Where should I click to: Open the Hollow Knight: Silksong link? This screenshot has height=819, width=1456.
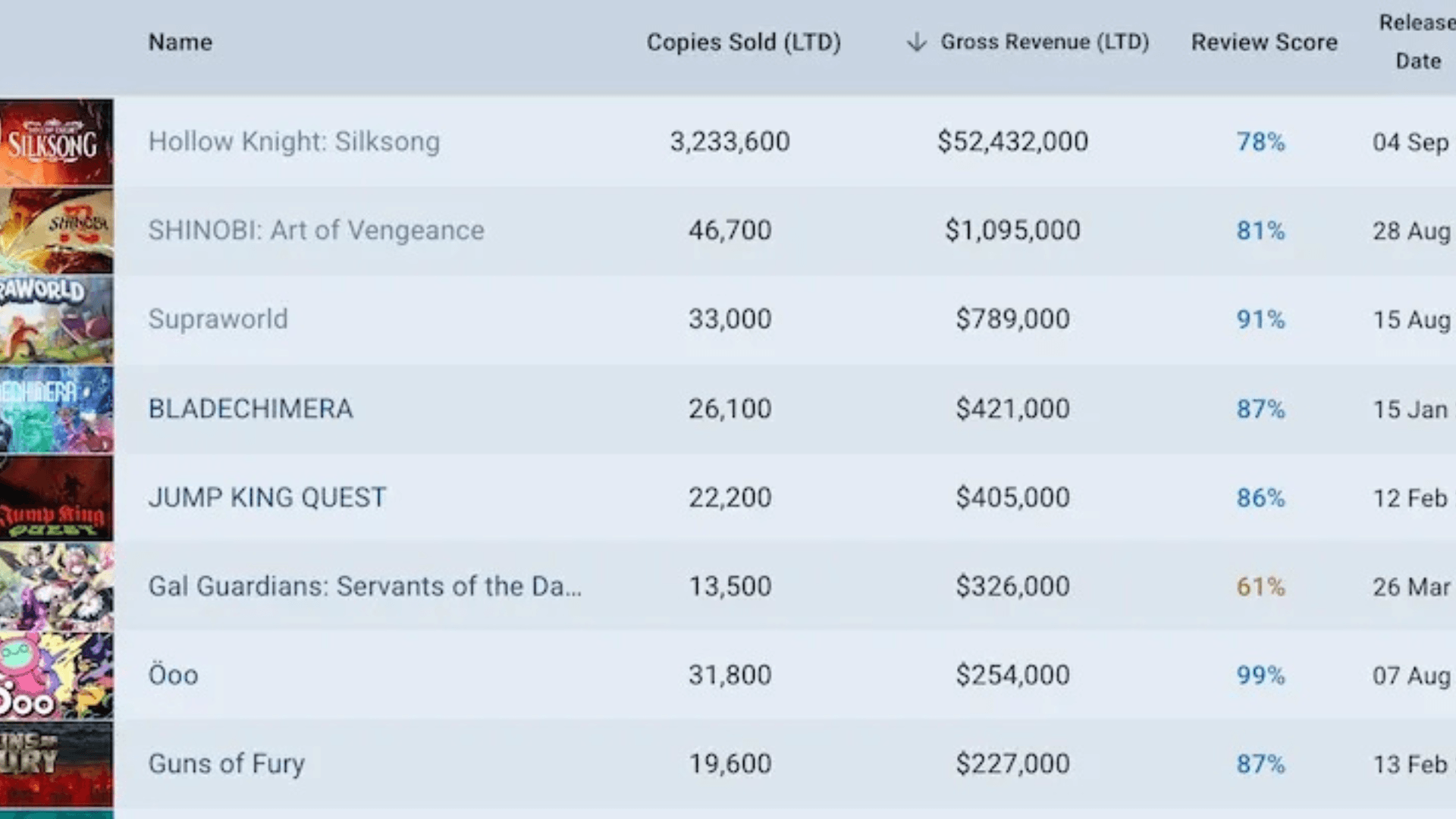click(293, 142)
